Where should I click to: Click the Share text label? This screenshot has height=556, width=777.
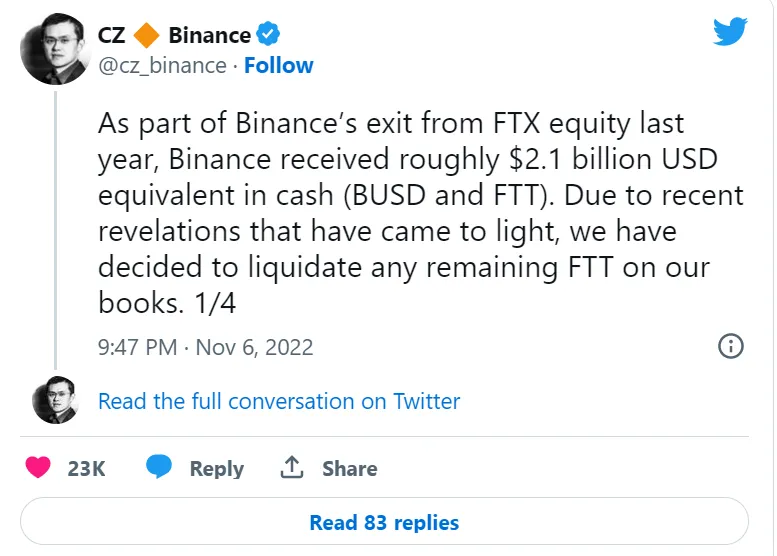click(350, 468)
